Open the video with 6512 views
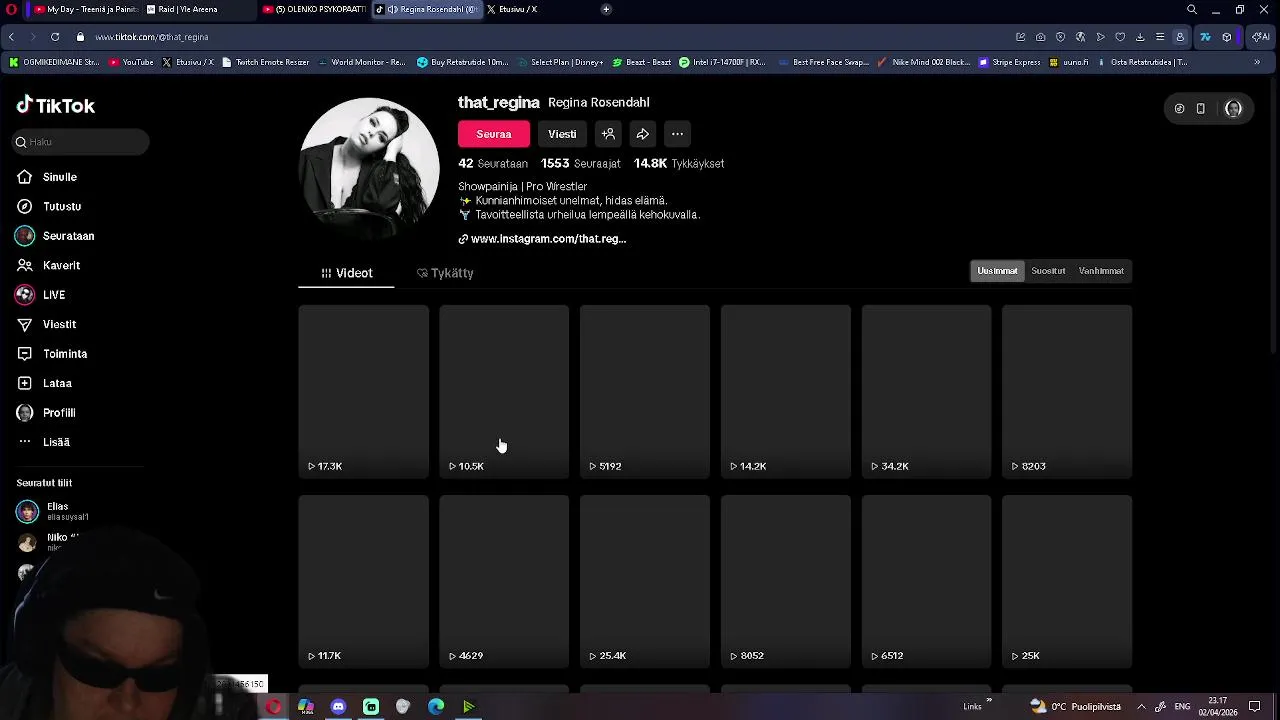The image size is (1280, 720). pos(927,582)
